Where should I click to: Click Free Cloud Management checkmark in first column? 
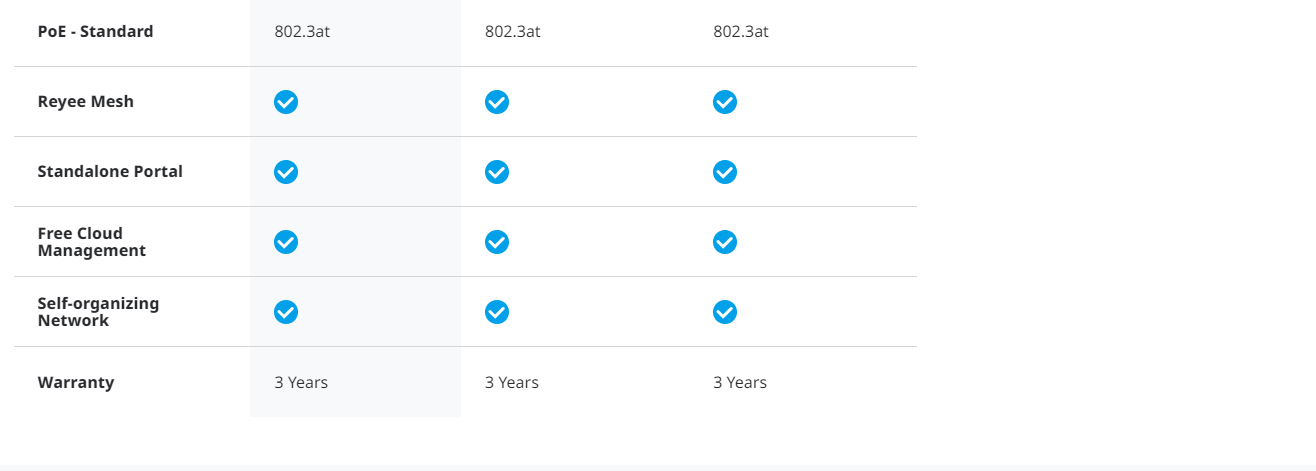[286, 242]
